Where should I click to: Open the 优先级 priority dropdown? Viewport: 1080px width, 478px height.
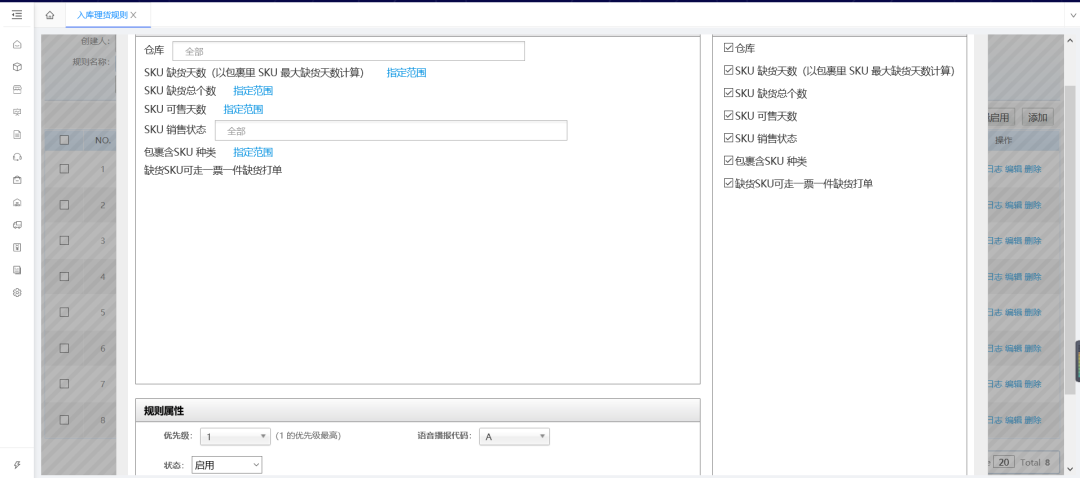[x=235, y=436]
